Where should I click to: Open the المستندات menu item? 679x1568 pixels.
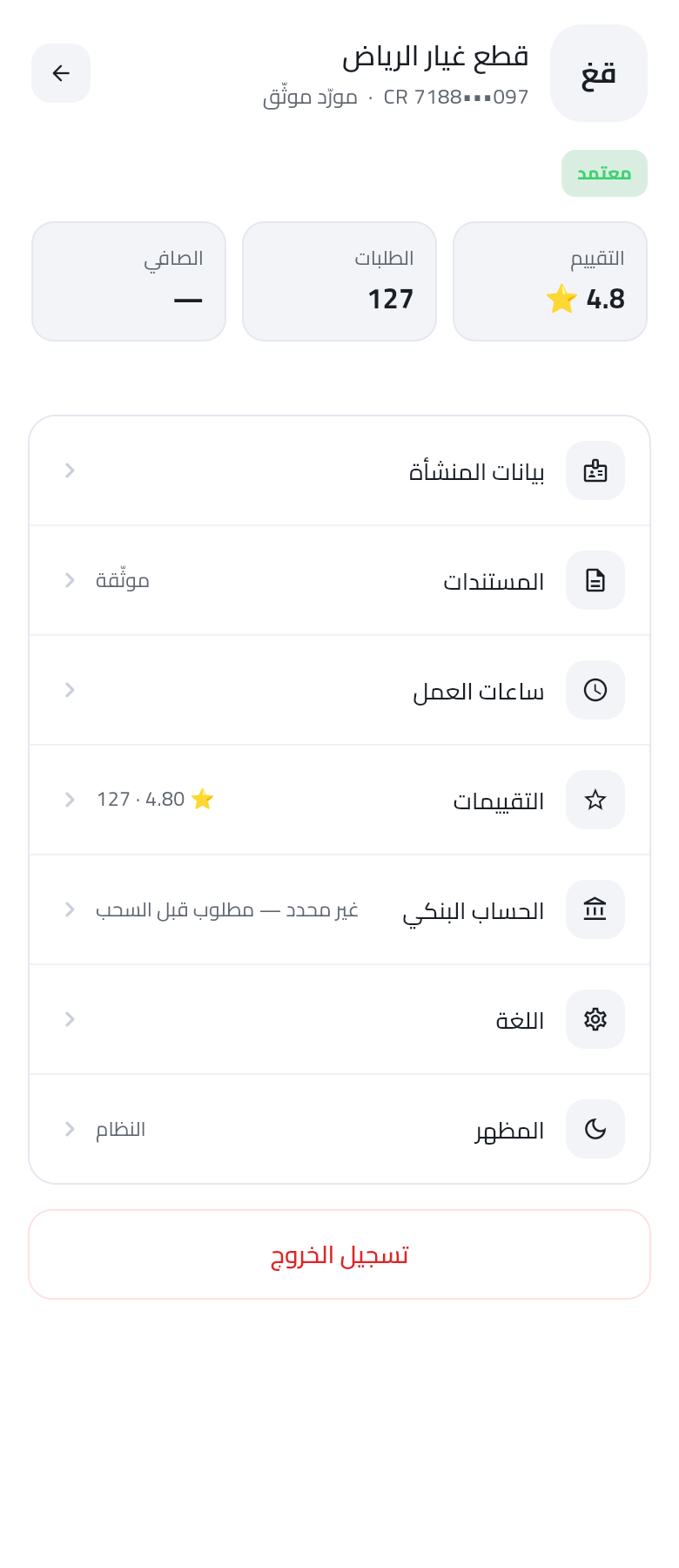(339, 580)
